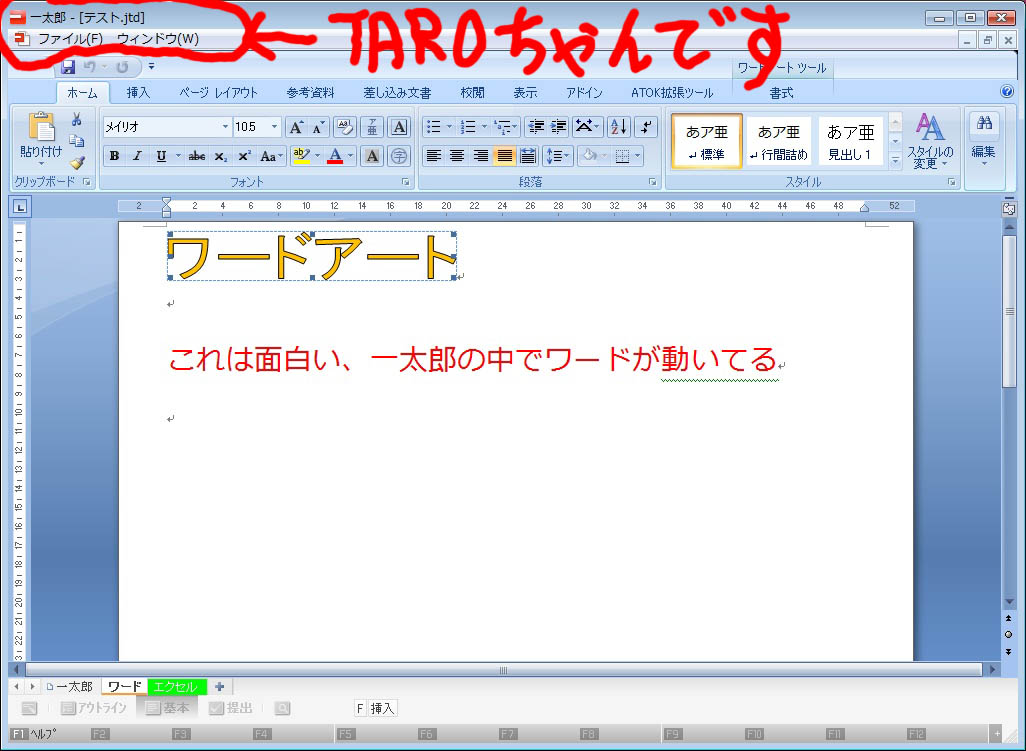Set Align Left paragraph alignment
Viewport: 1026px width, 751px height.
tap(433, 156)
